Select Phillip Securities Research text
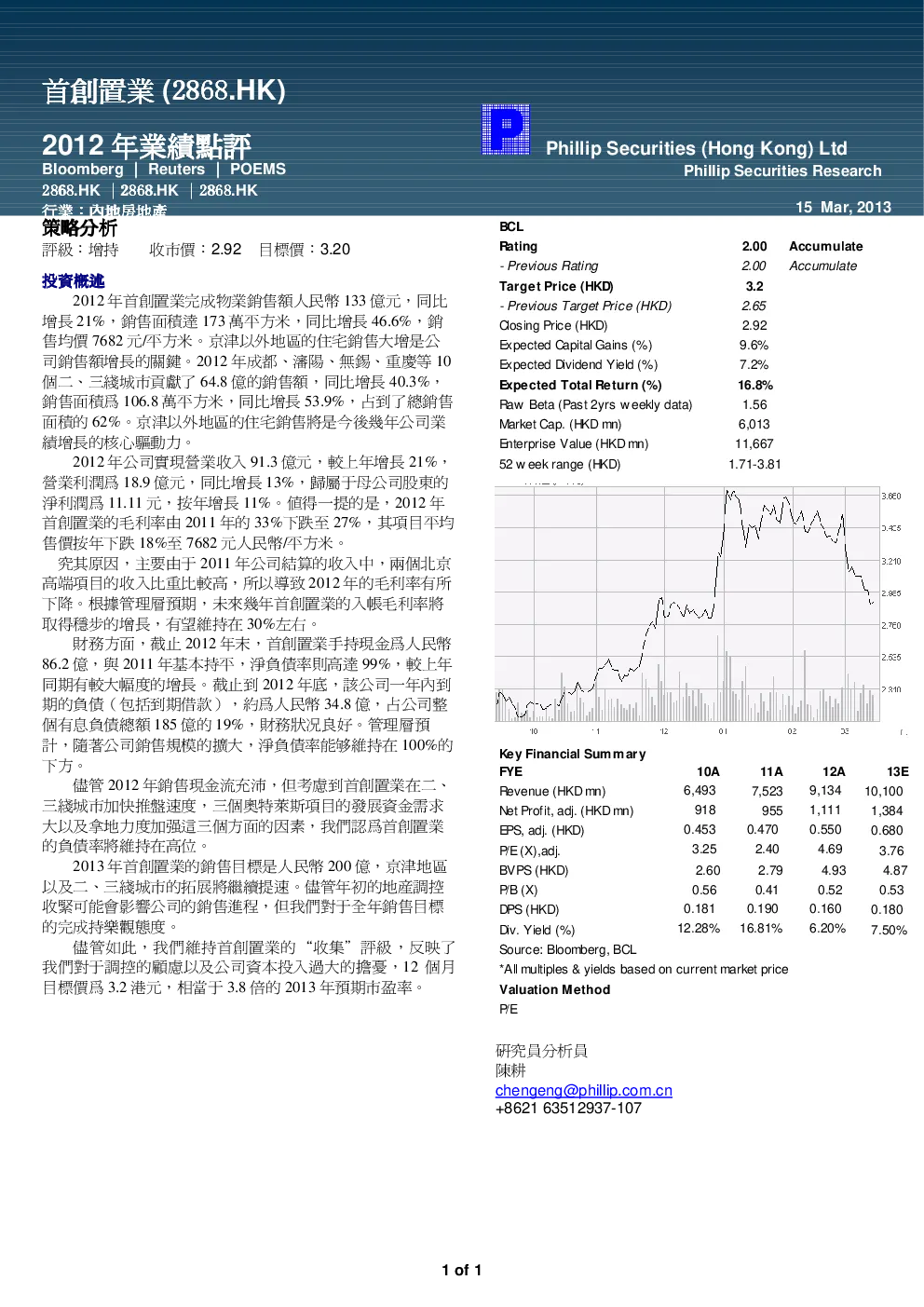This screenshot has width=924, height=1307. [782, 171]
